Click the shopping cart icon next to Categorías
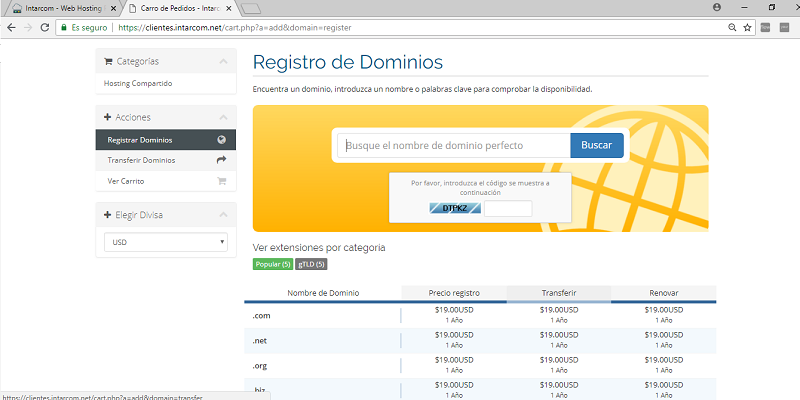 pyautogui.click(x=108, y=61)
